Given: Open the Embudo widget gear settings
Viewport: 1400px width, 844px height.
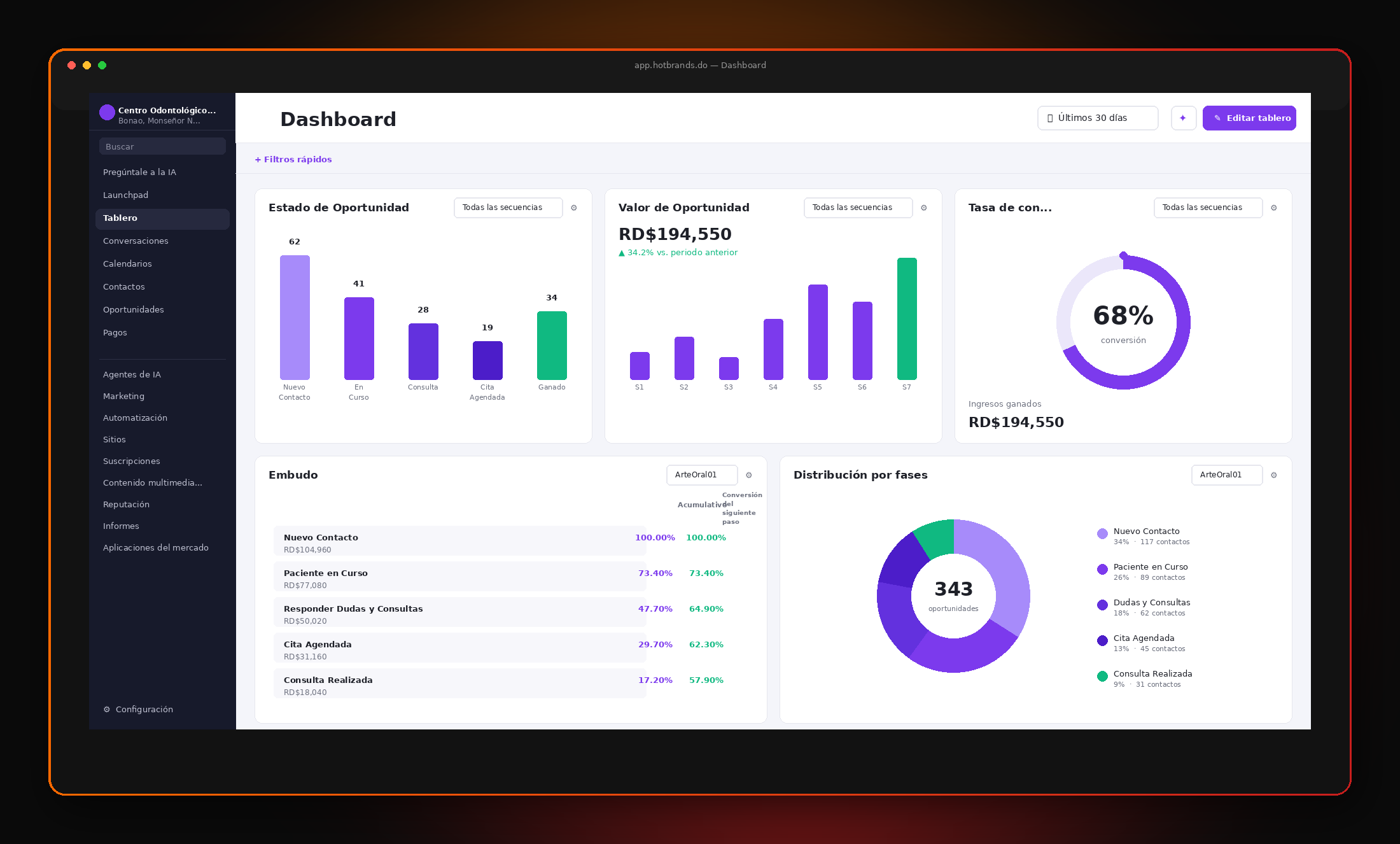Looking at the screenshot, I should pyautogui.click(x=749, y=475).
